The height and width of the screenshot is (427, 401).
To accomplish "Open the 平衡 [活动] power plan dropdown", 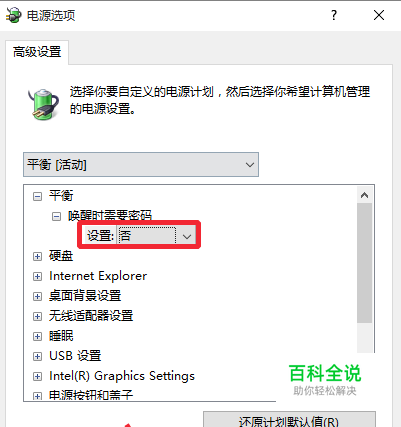I will click(141, 165).
